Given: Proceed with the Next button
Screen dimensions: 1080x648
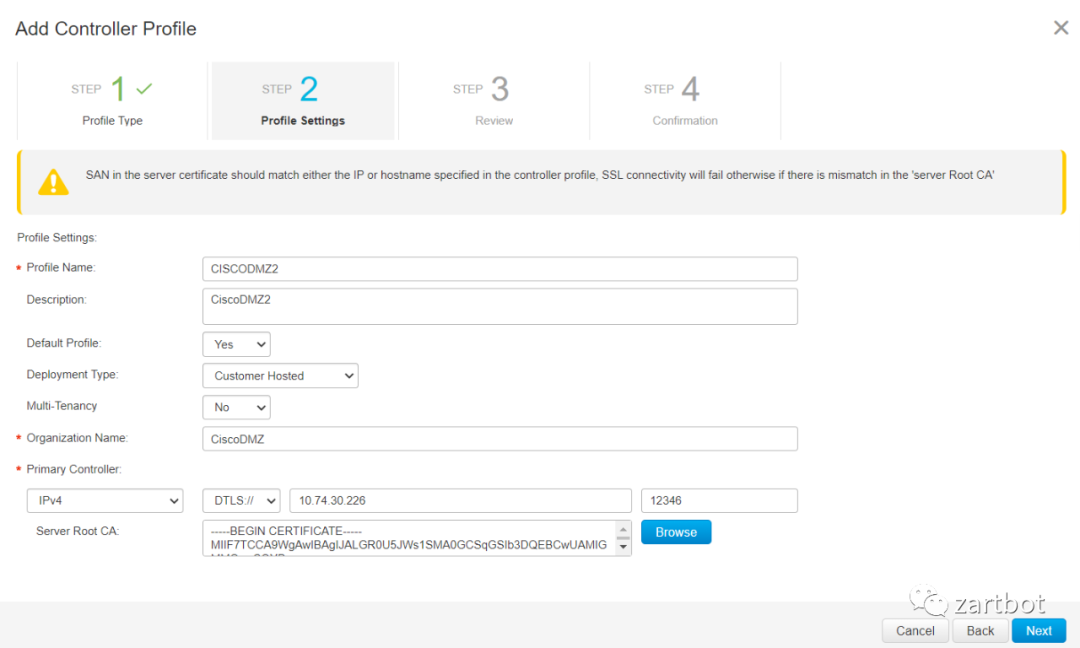Looking at the screenshot, I should click(x=1039, y=631).
